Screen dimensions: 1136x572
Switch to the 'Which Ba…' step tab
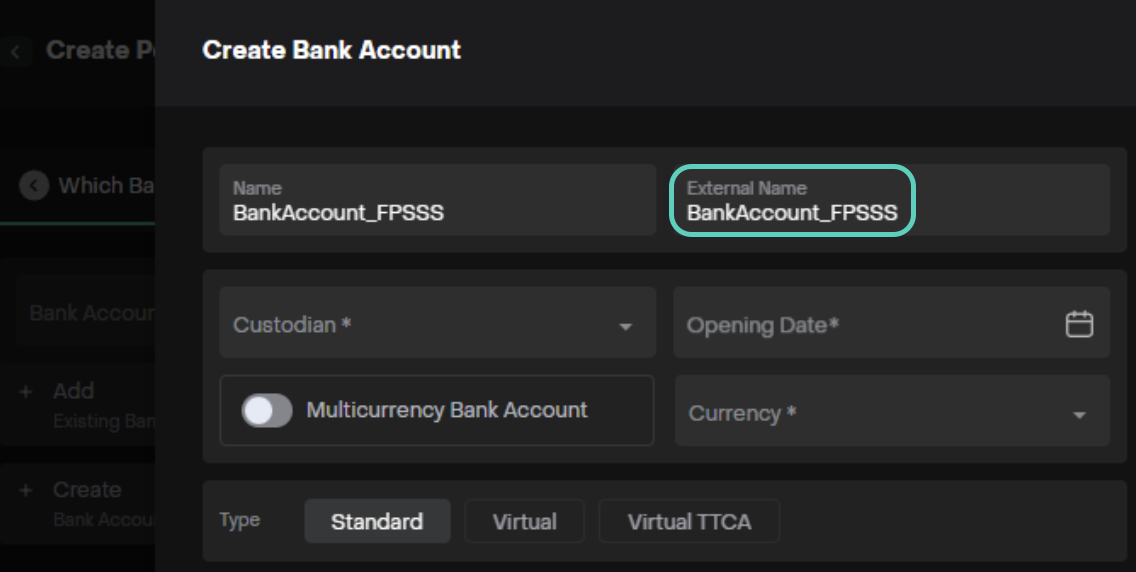click(x=100, y=186)
